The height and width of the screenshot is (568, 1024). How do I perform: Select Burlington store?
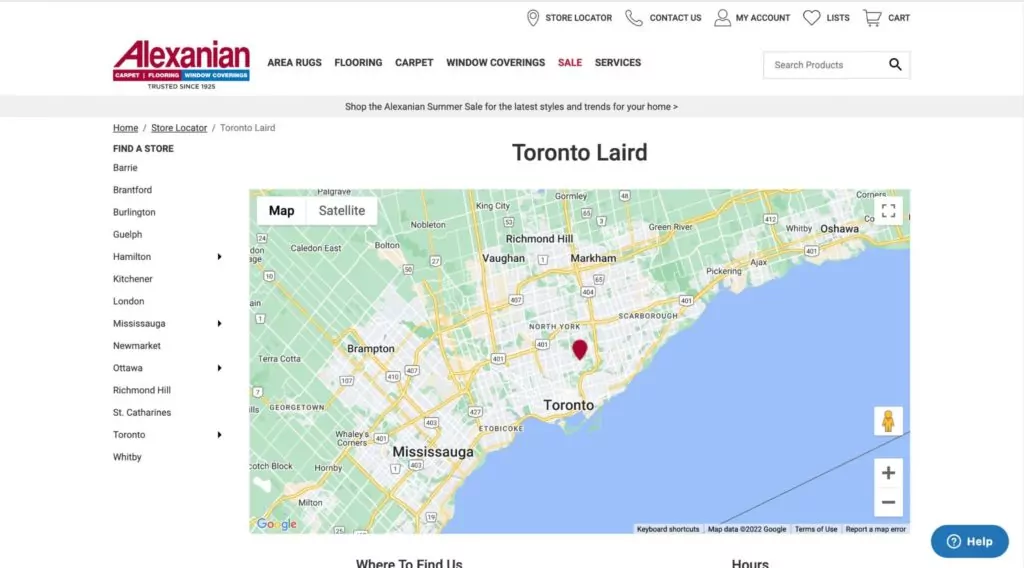[x=135, y=212]
